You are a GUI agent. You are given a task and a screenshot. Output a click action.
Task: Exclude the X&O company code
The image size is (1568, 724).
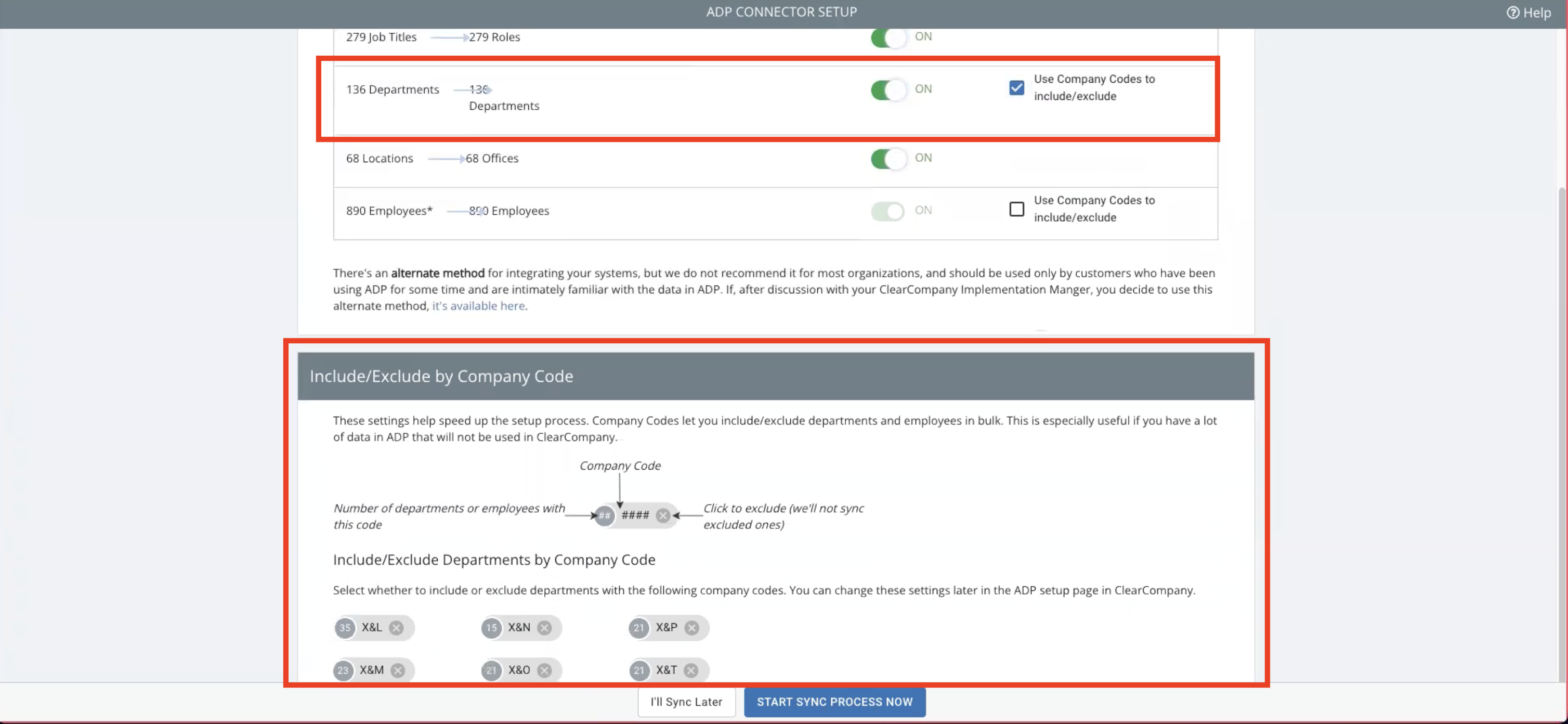pyautogui.click(x=544, y=670)
